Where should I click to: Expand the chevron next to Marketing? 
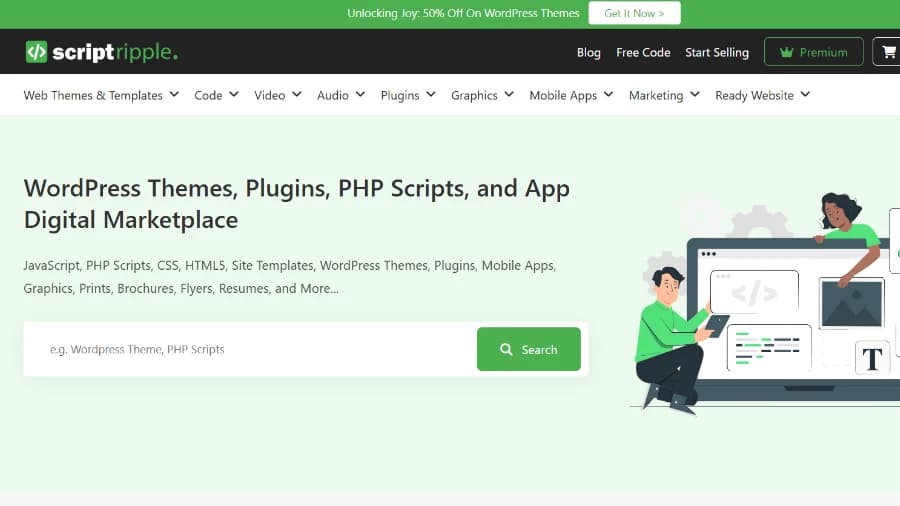[695, 94]
